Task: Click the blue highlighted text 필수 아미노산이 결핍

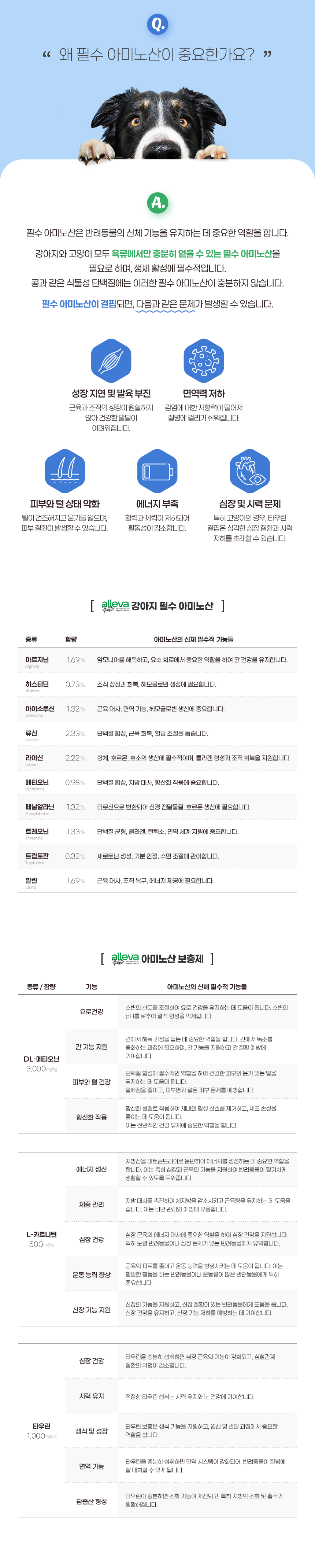Action: click(79, 304)
